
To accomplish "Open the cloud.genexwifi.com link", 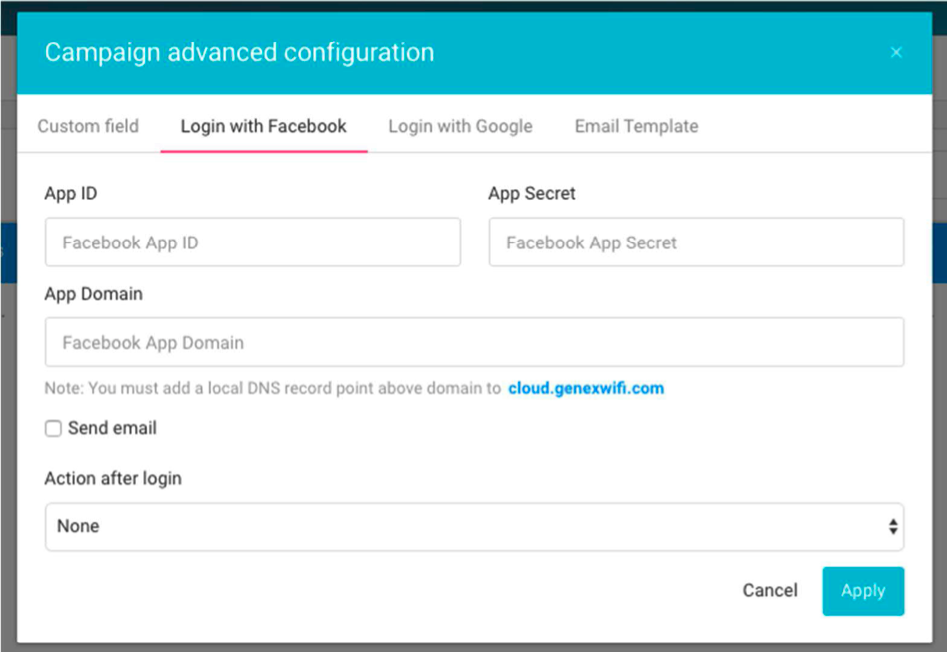I will pos(586,388).
